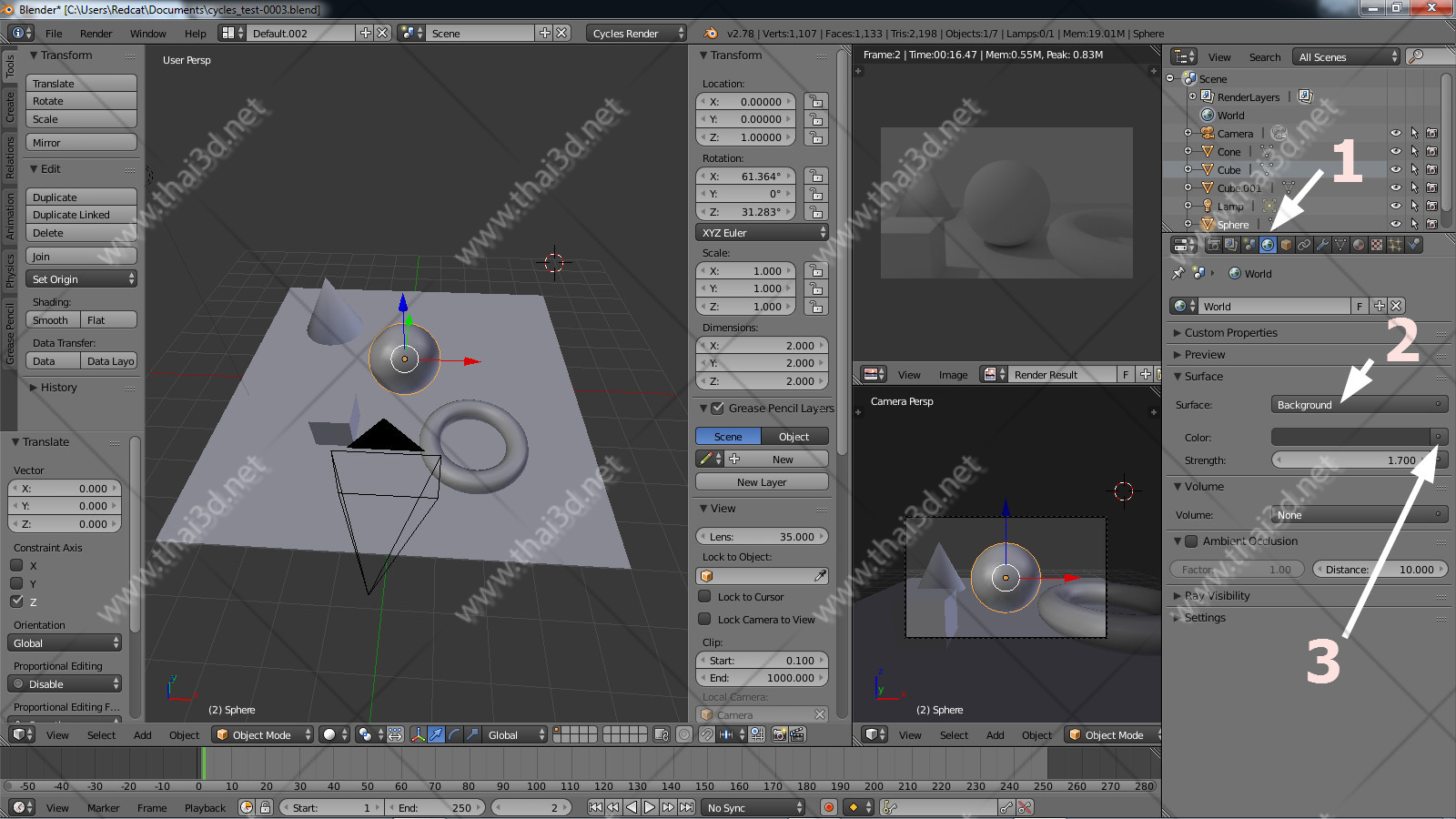The image size is (1456, 819).
Task: Open the Material properties sphere tab
Action: tap(1359, 245)
